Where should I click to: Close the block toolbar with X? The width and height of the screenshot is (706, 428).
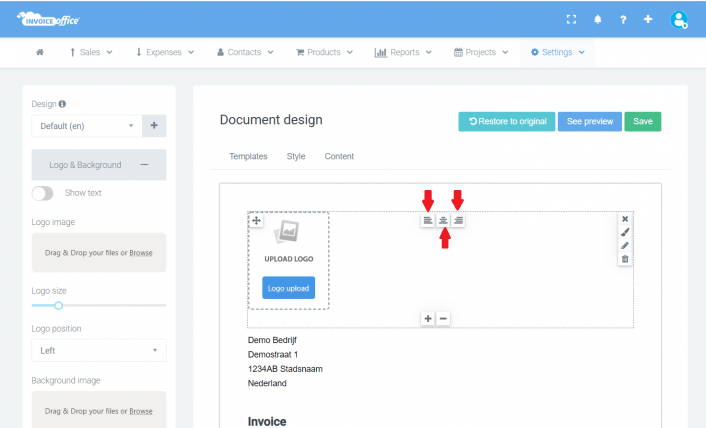pyautogui.click(x=625, y=219)
